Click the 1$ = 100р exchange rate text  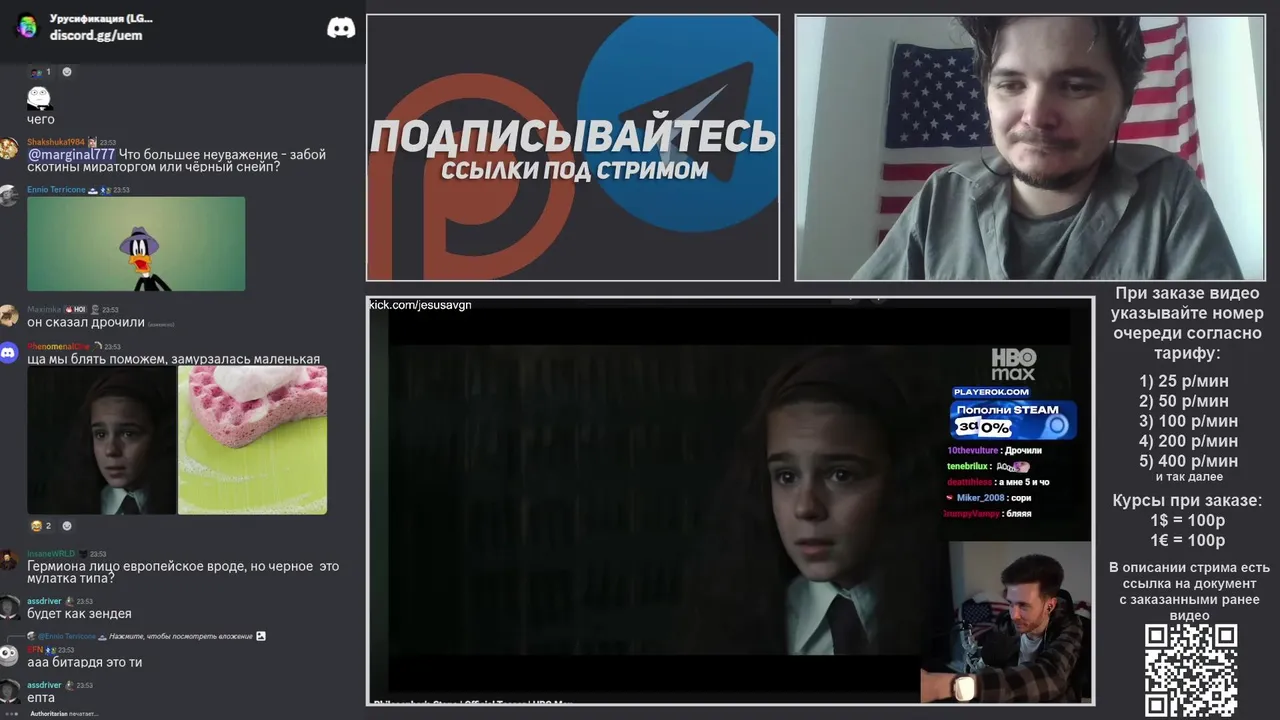1187,520
